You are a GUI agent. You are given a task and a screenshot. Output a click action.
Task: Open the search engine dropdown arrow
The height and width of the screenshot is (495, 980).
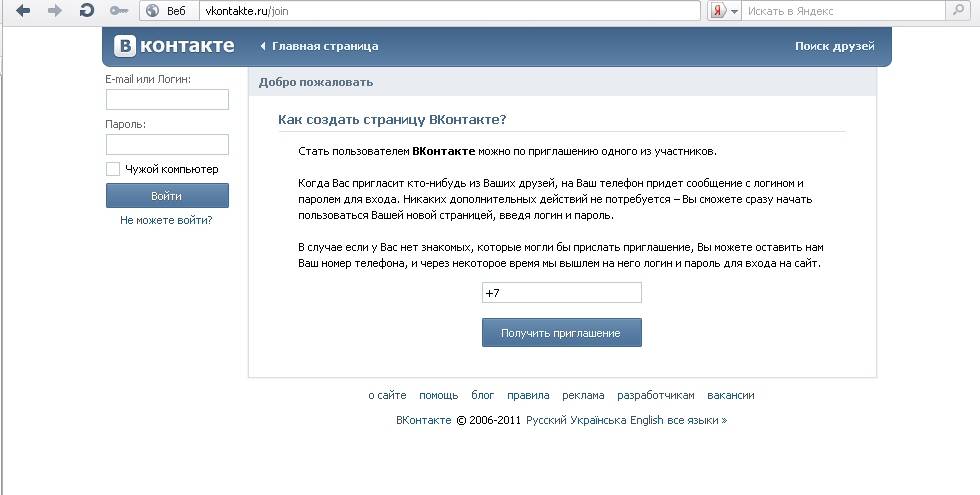click(734, 12)
